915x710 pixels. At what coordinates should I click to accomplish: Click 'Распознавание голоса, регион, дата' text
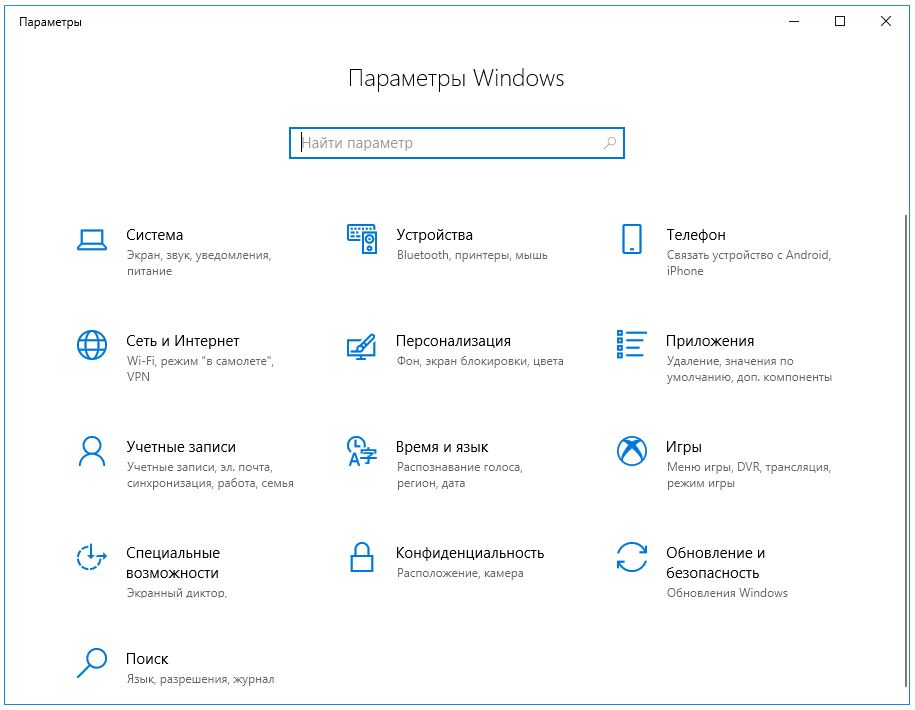(460, 475)
